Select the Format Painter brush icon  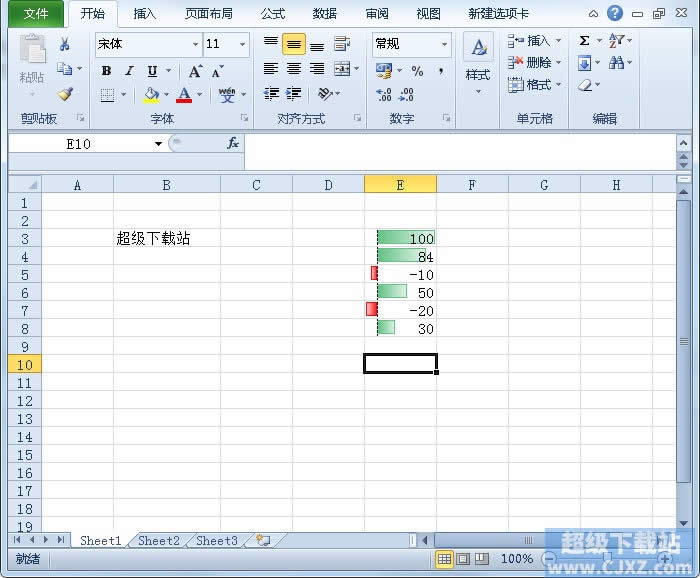coord(65,94)
